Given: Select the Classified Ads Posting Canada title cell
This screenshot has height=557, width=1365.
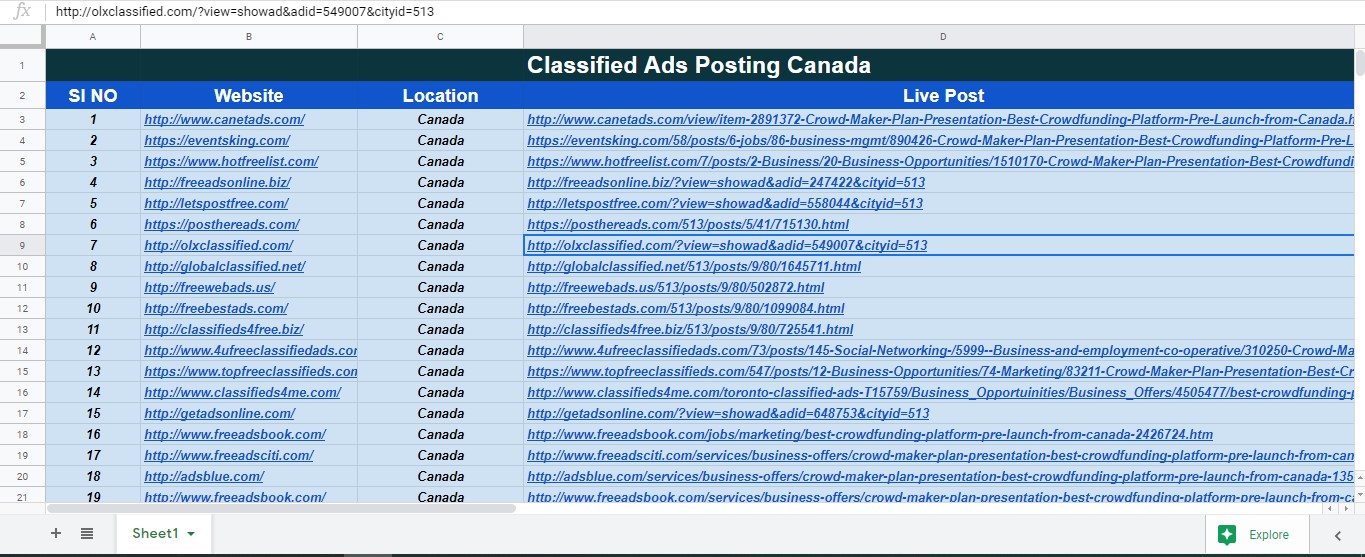Looking at the screenshot, I should 698,66.
